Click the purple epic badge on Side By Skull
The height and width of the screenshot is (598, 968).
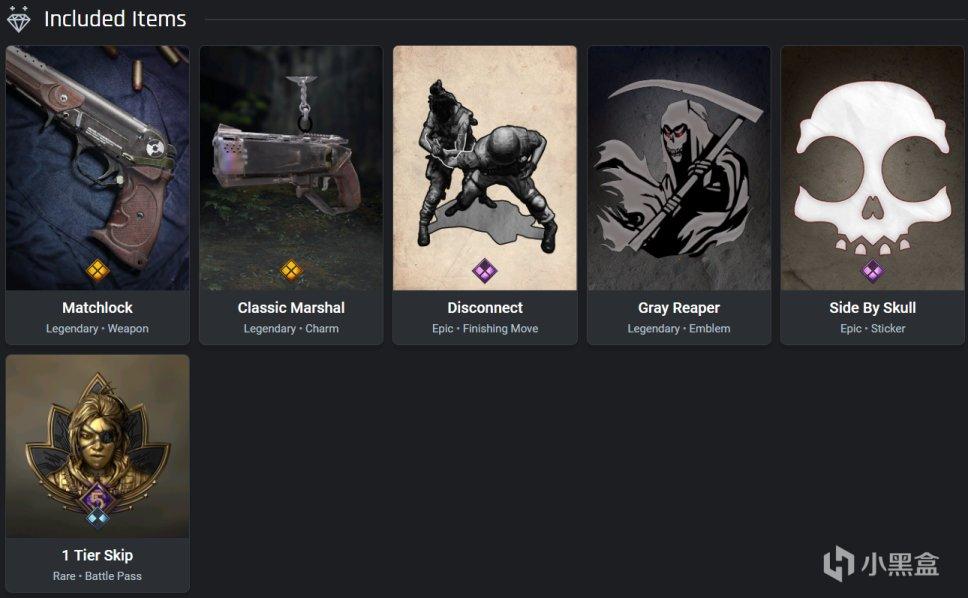coord(872,271)
